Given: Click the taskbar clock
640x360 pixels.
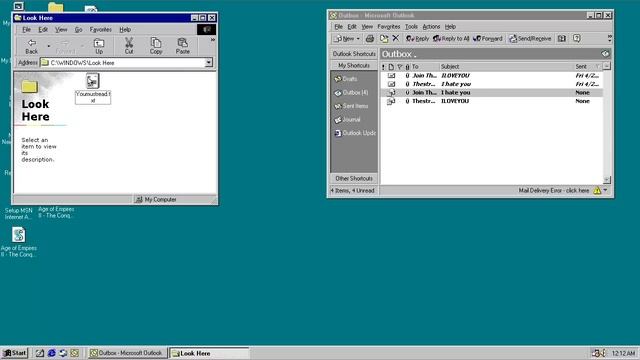Looking at the screenshot, I should coord(624,353).
